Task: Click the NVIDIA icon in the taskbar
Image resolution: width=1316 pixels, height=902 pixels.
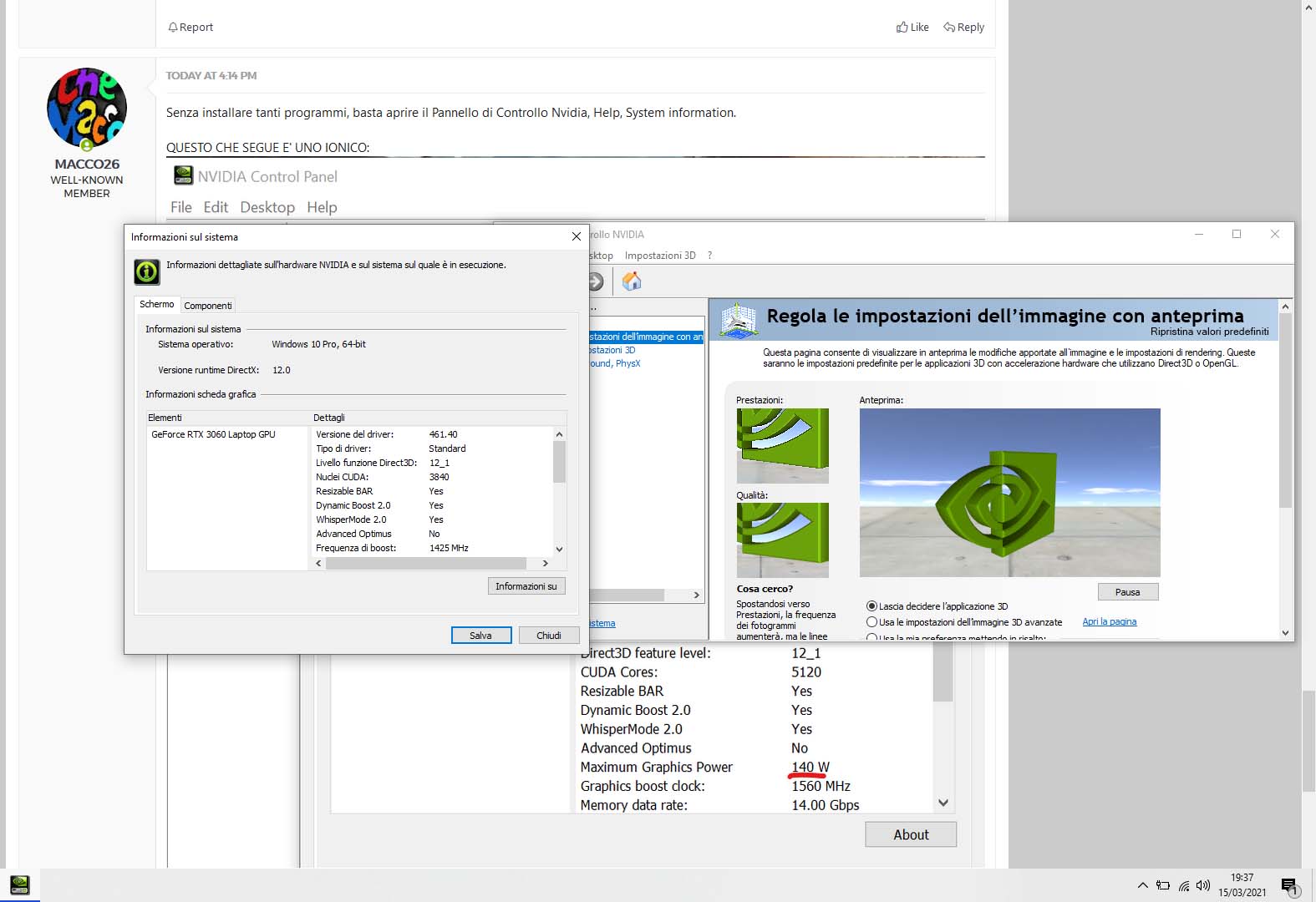Action: coord(19,884)
